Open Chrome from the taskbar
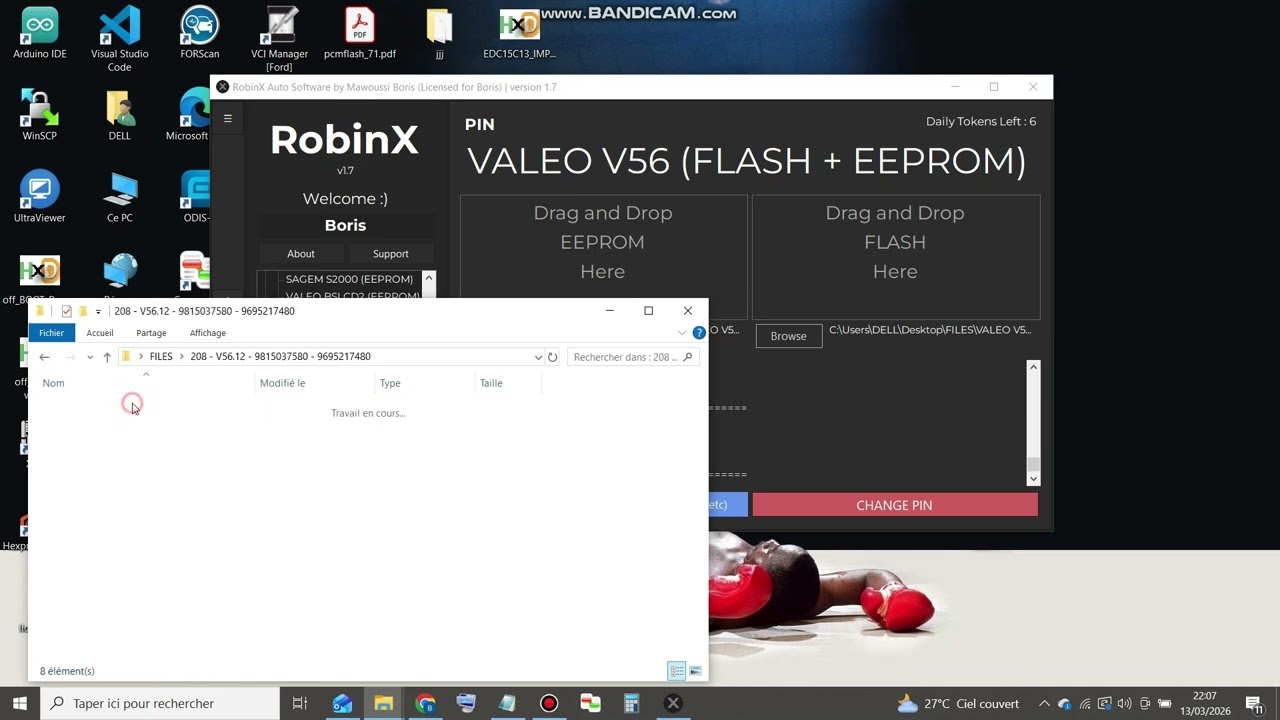The height and width of the screenshot is (720, 1280). click(x=425, y=703)
